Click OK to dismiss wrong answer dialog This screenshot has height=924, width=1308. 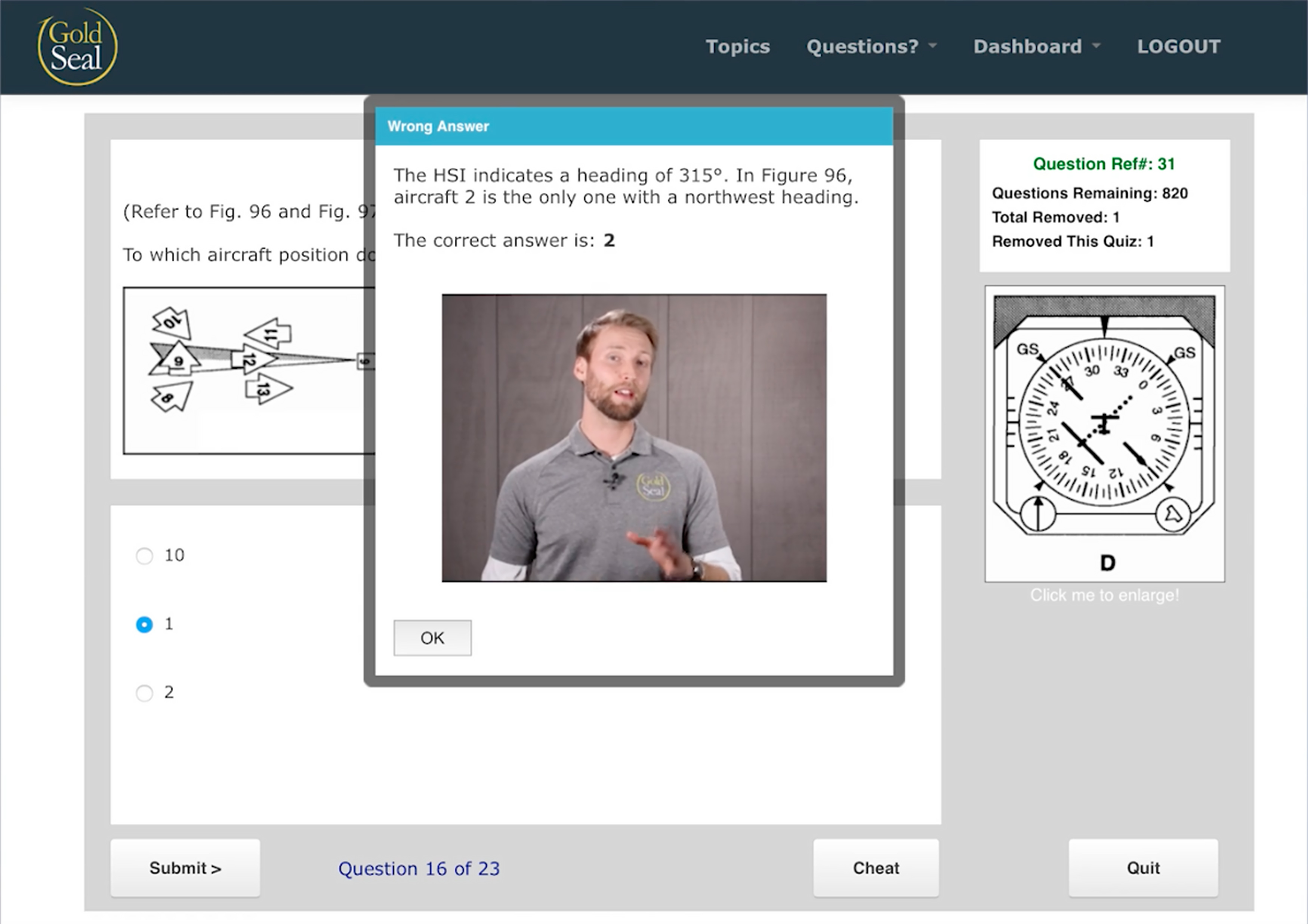point(433,637)
